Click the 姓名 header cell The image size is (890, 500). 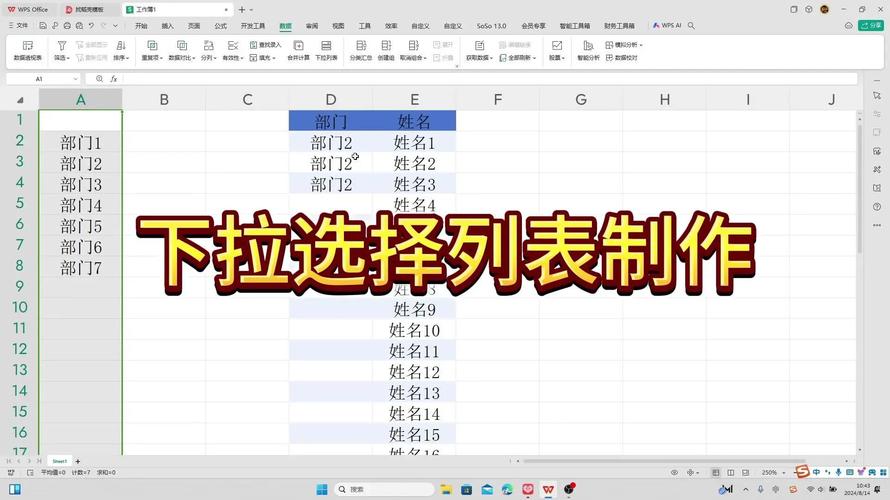[x=414, y=121]
